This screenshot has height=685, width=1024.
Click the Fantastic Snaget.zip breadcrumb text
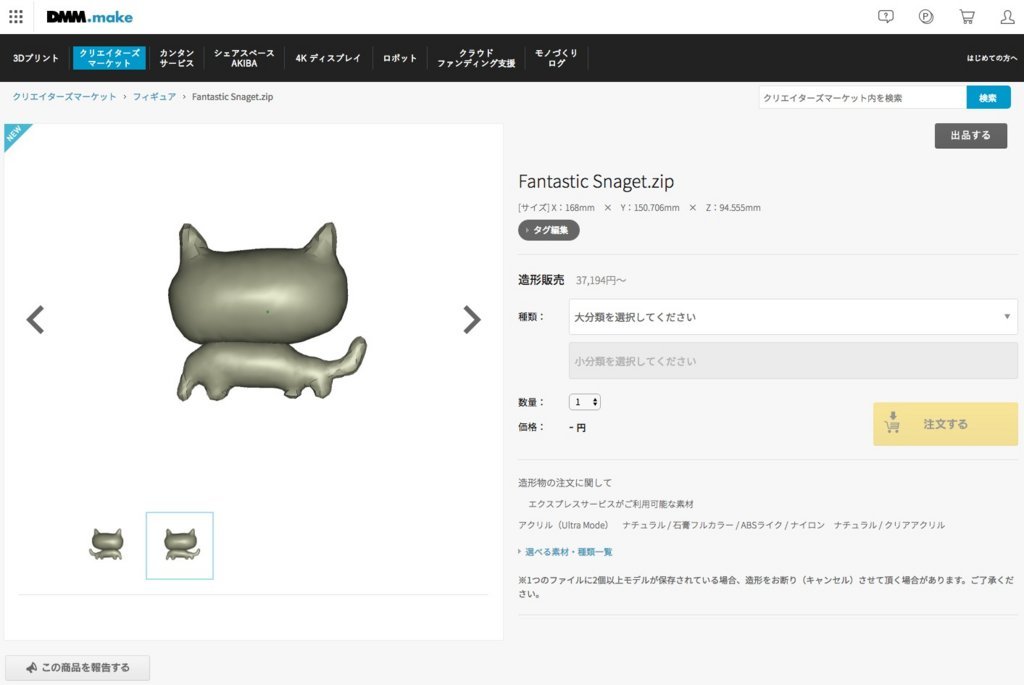coord(232,97)
